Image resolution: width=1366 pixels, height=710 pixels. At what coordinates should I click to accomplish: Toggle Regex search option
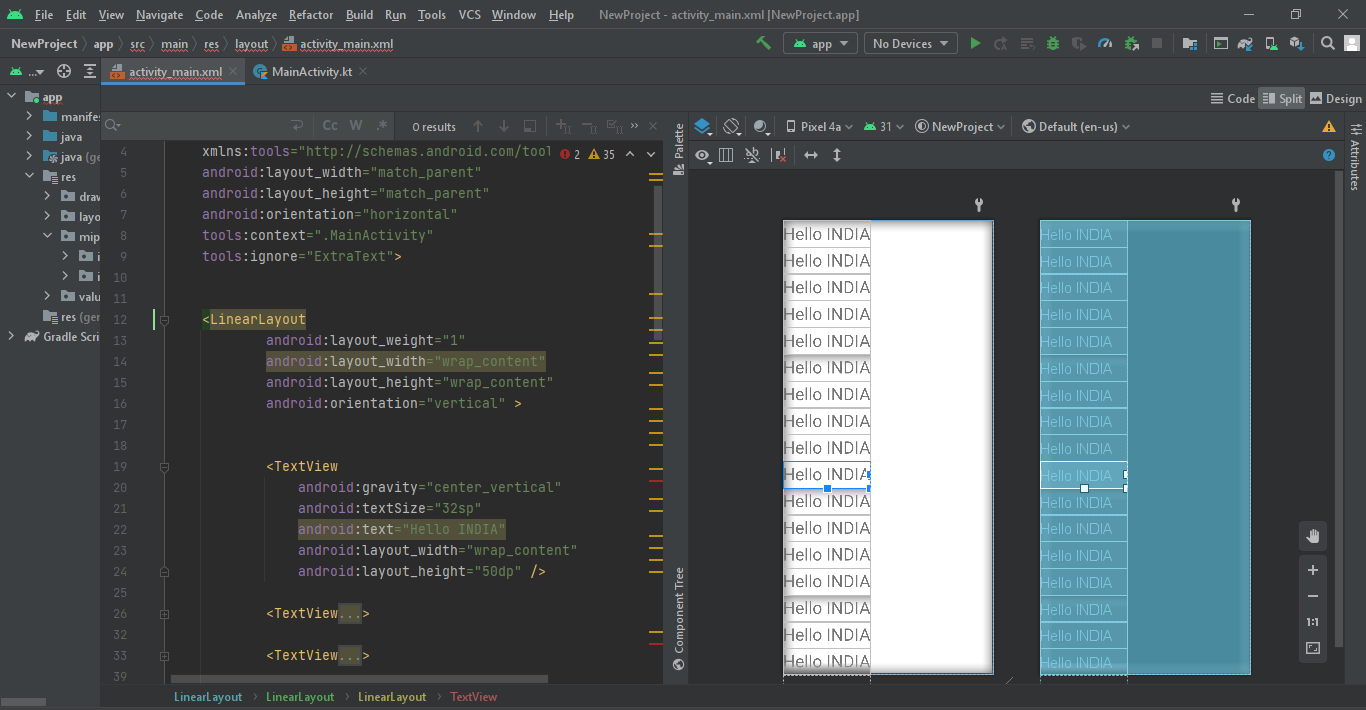(x=382, y=126)
